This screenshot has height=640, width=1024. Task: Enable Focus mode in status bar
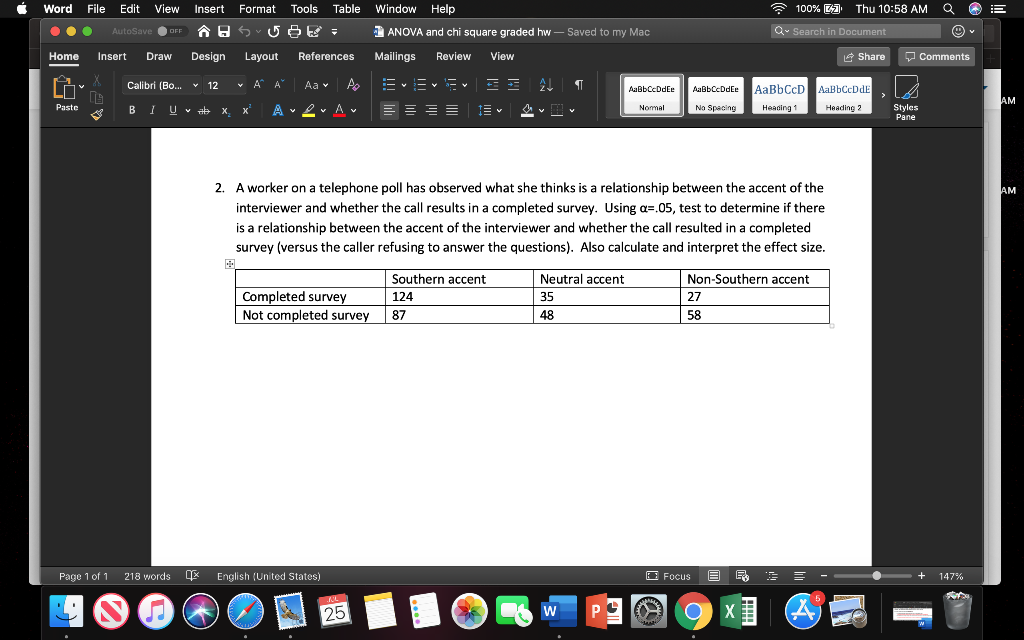click(667, 576)
